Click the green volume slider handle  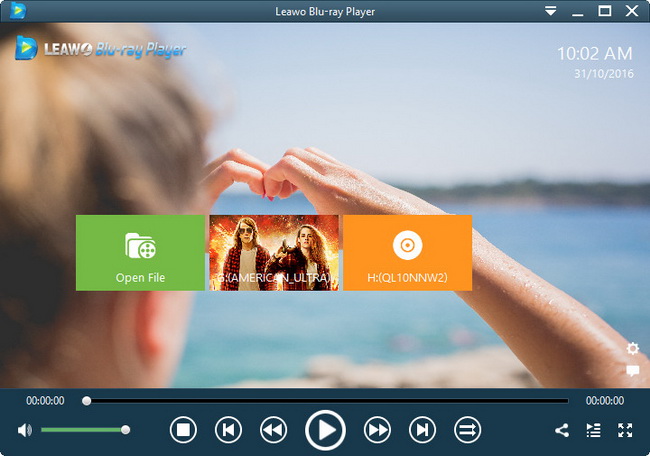[x=125, y=430]
